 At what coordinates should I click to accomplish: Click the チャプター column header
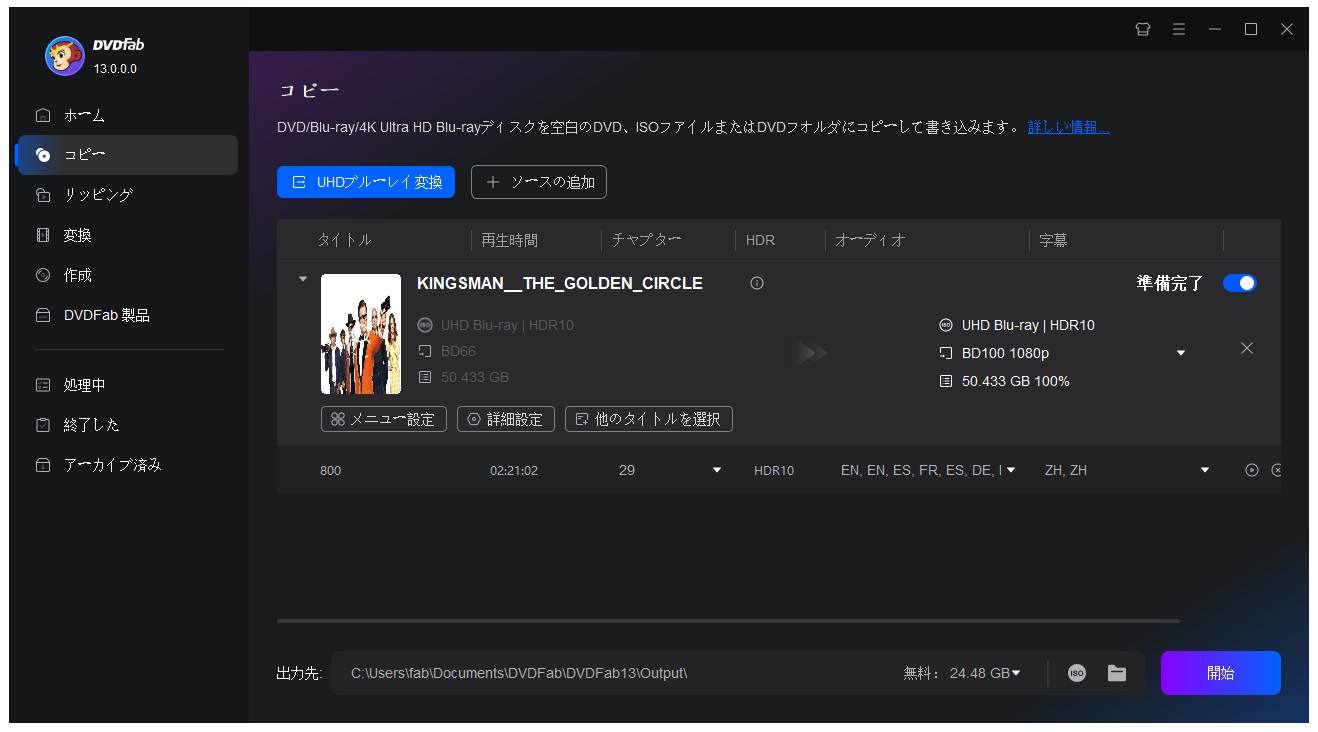(647, 240)
